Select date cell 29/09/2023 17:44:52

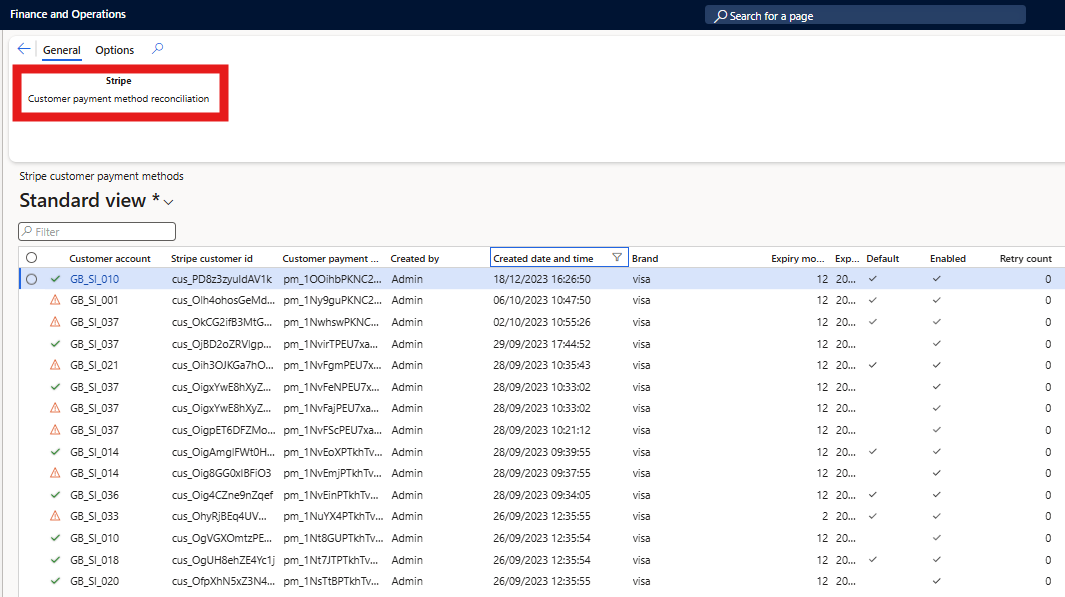coord(542,344)
